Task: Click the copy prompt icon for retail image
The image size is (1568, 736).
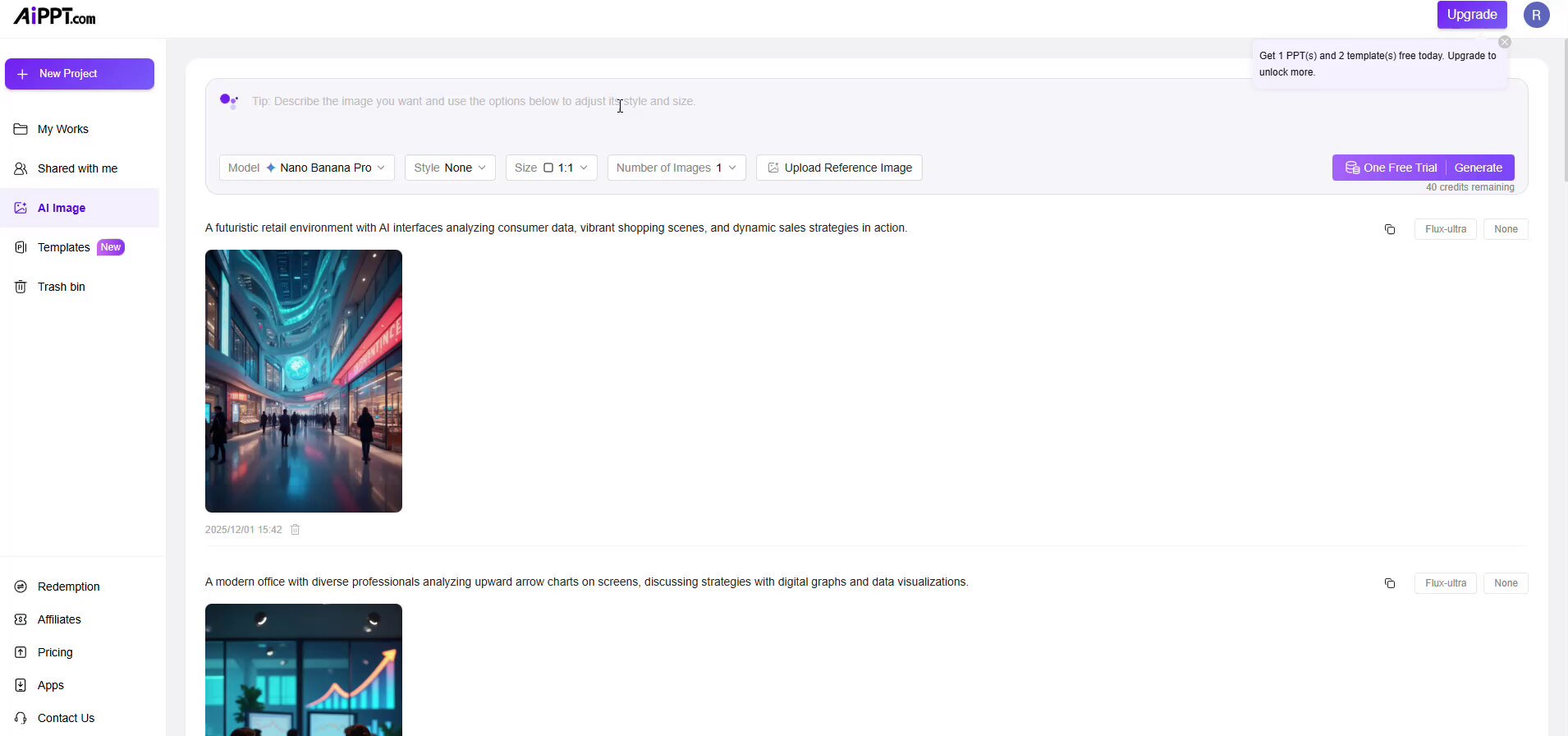Action: (1389, 229)
